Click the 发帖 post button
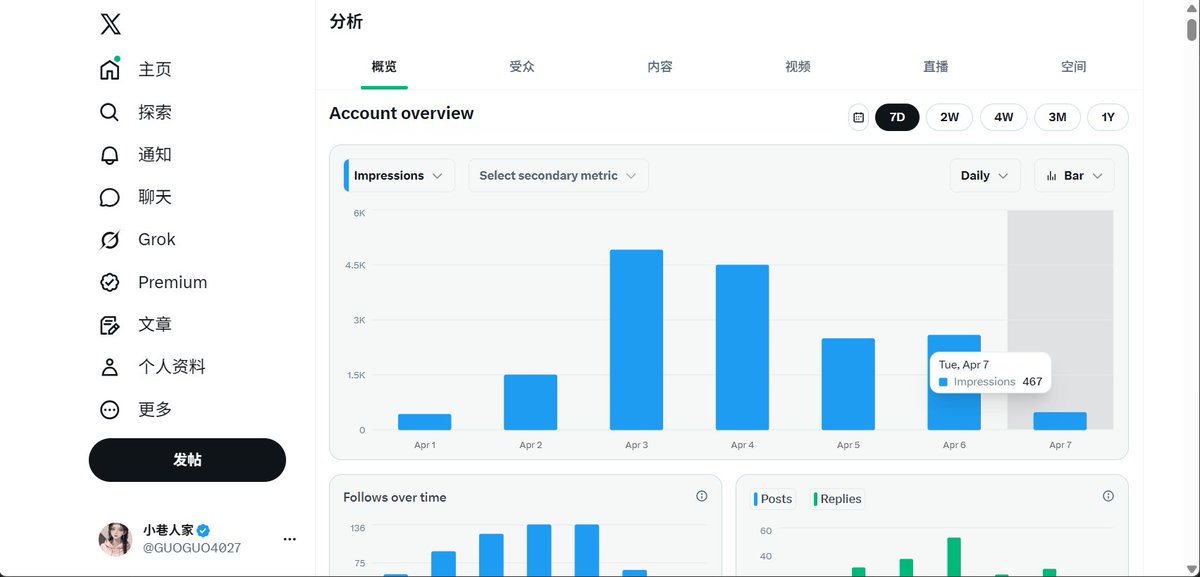The height and width of the screenshot is (577, 1200). tap(187, 460)
